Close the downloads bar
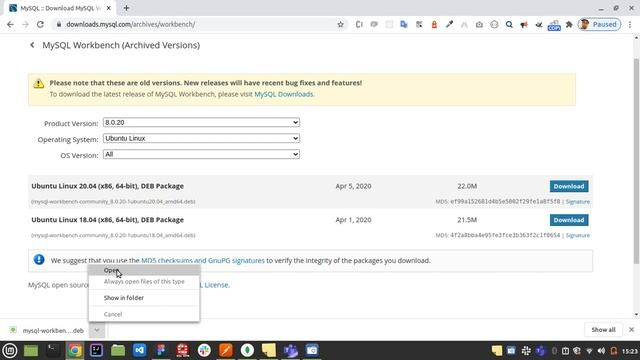Image resolution: width=640 pixels, height=360 pixels. click(631, 329)
